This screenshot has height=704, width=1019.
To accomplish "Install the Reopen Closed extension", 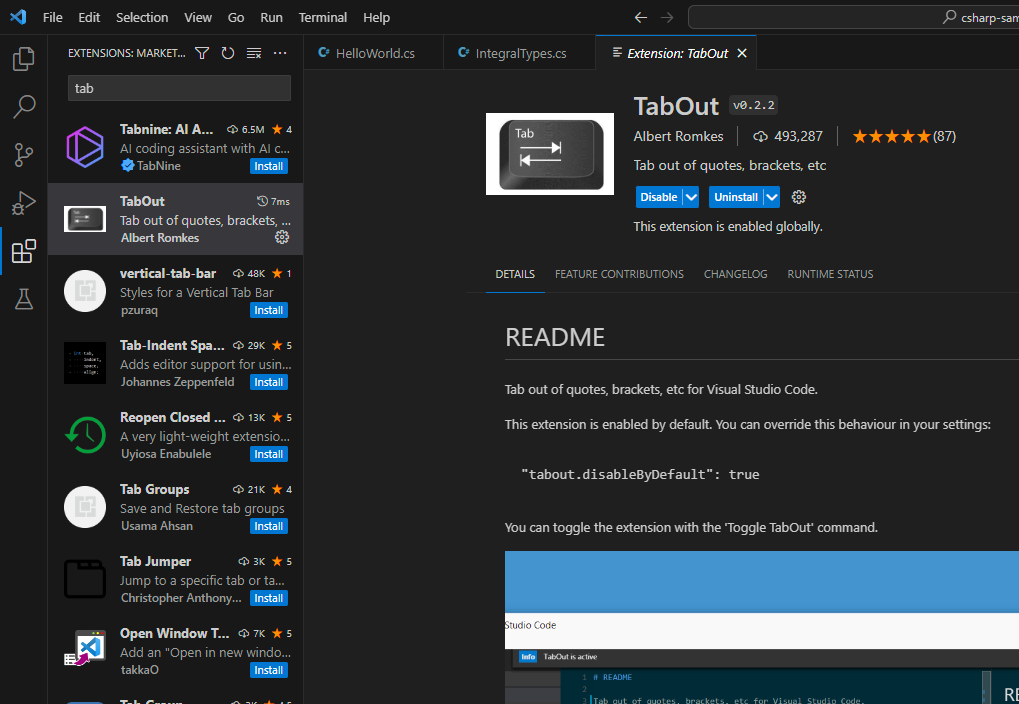I will [x=268, y=454].
